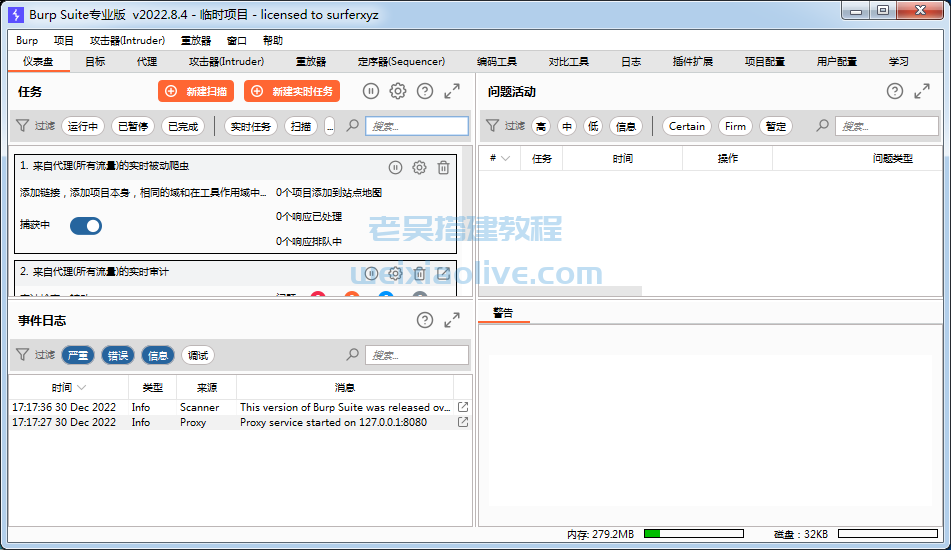The height and width of the screenshot is (550, 951).
Task: Delete task 2 with the trash icon
Action: [419, 273]
